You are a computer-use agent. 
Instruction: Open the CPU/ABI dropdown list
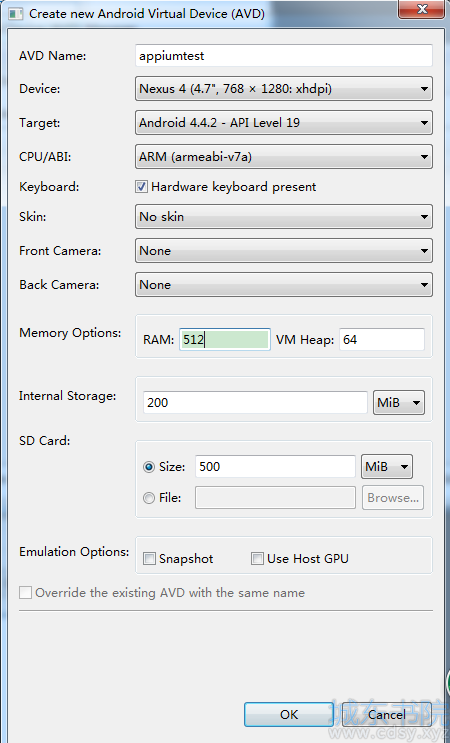pos(284,157)
